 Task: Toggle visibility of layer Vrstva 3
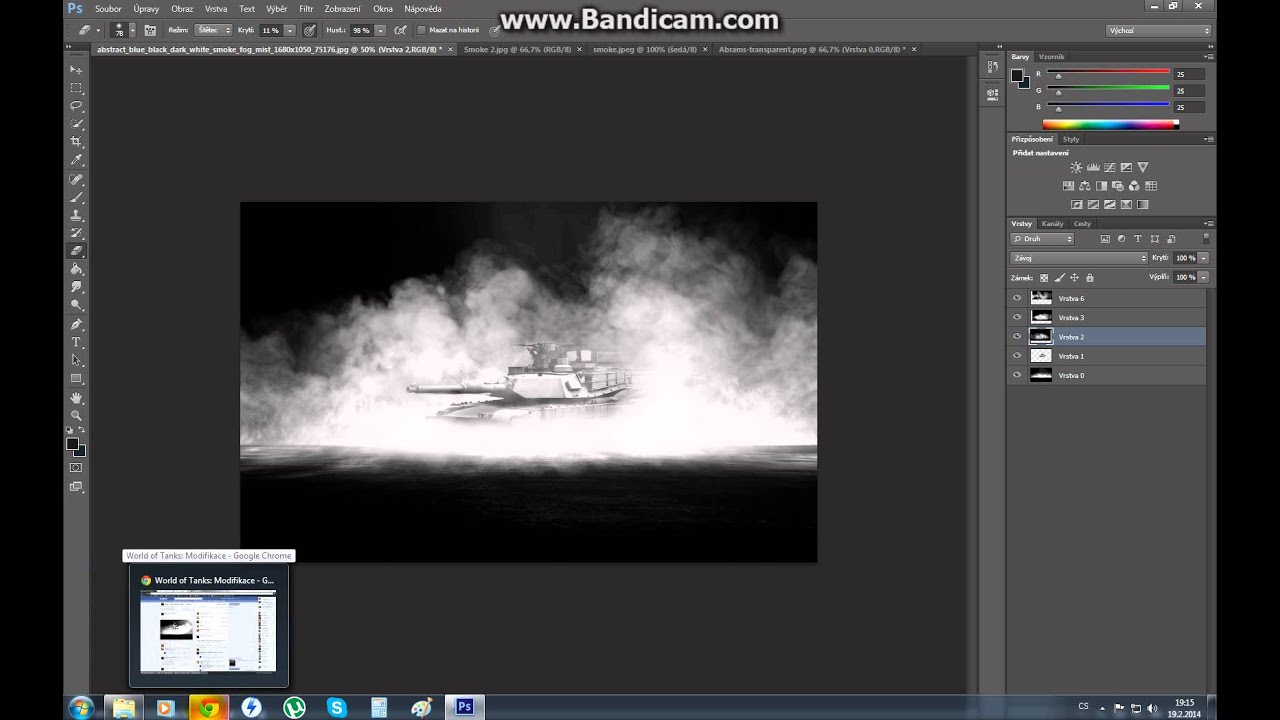click(x=1017, y=317)
